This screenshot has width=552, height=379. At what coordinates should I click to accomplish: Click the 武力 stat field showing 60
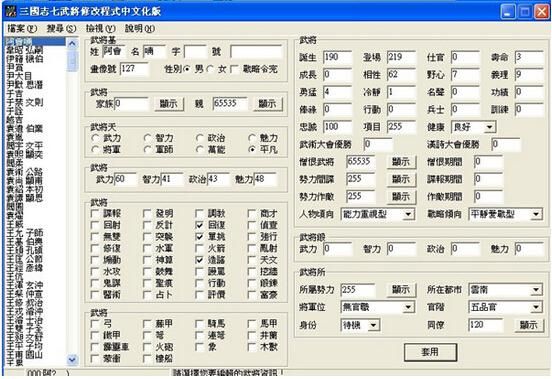point(125,179)
